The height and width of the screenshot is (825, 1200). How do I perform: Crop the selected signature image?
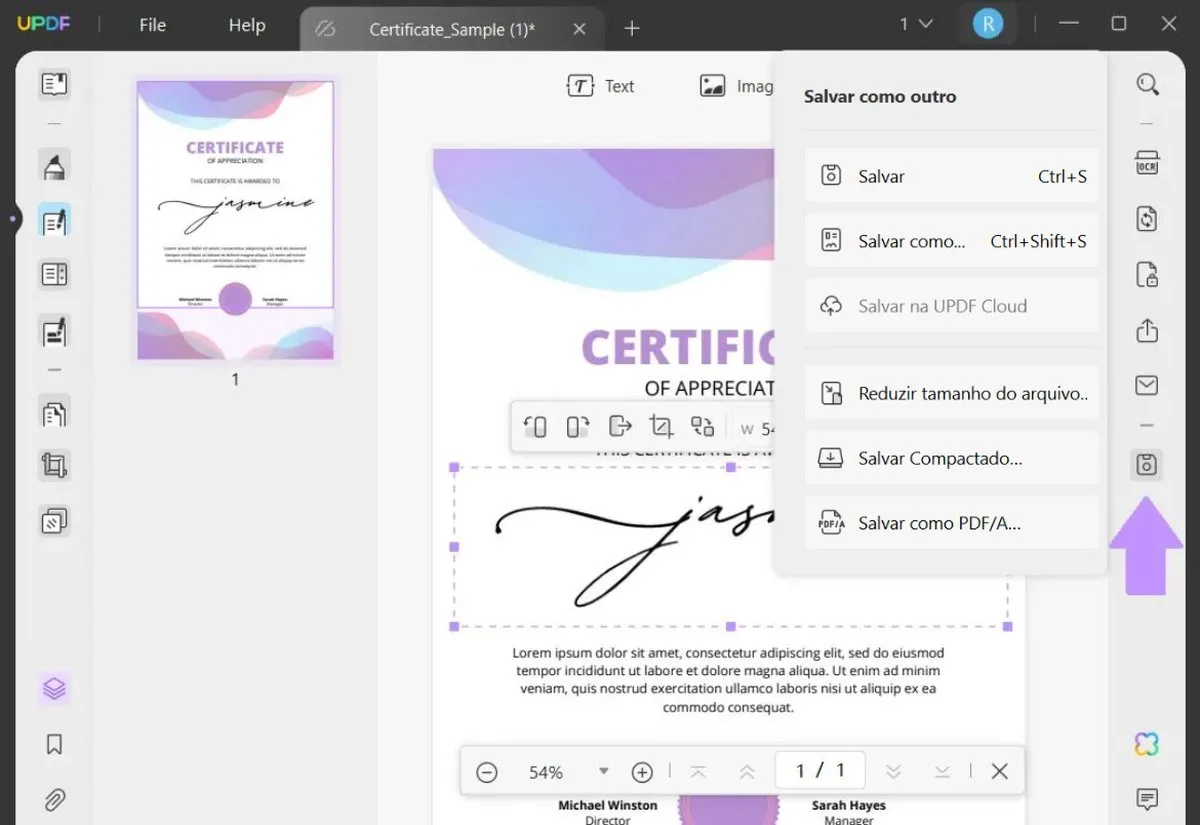[661, 426]
